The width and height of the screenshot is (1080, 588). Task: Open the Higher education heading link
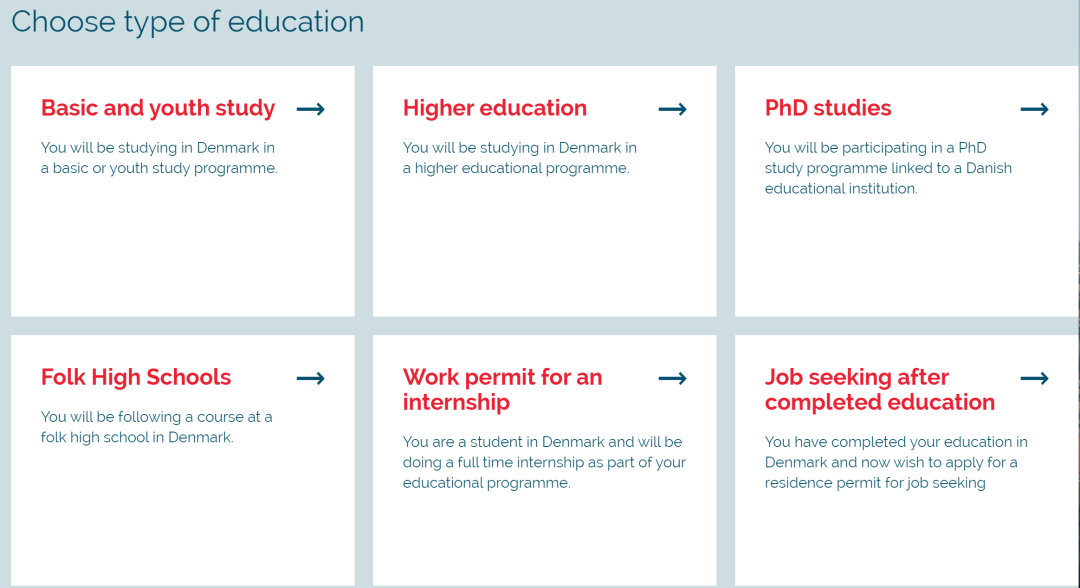point(495,108)
